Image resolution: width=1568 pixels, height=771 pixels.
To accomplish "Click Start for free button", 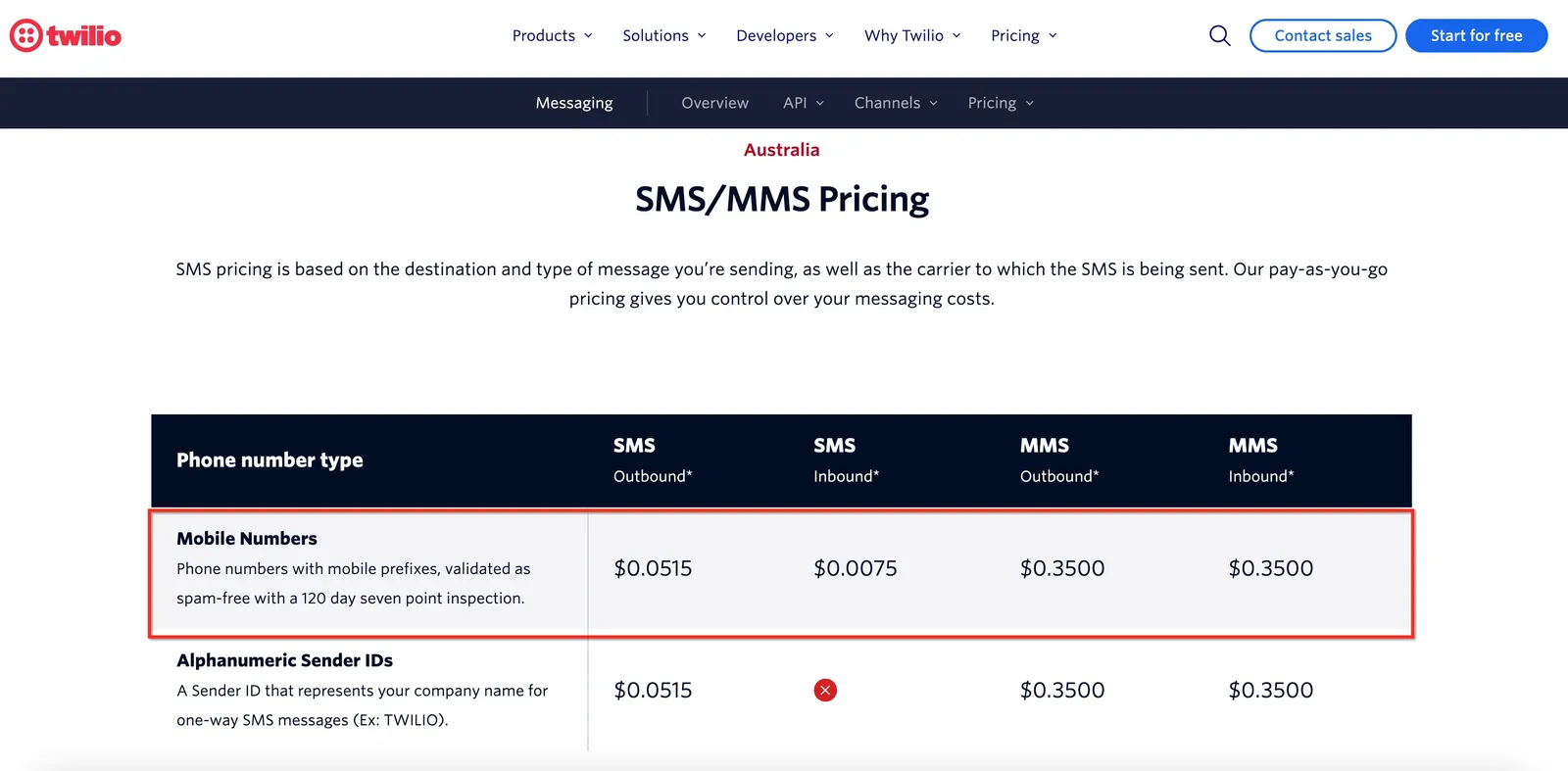I will [1476, 36].
